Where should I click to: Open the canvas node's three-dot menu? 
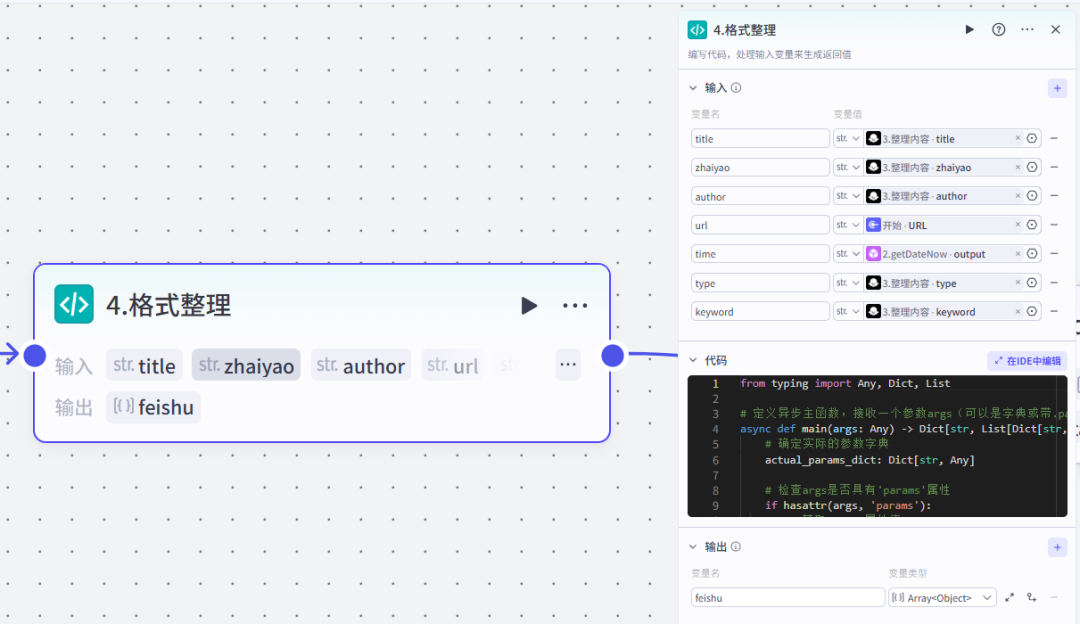[x=575, y=305]
